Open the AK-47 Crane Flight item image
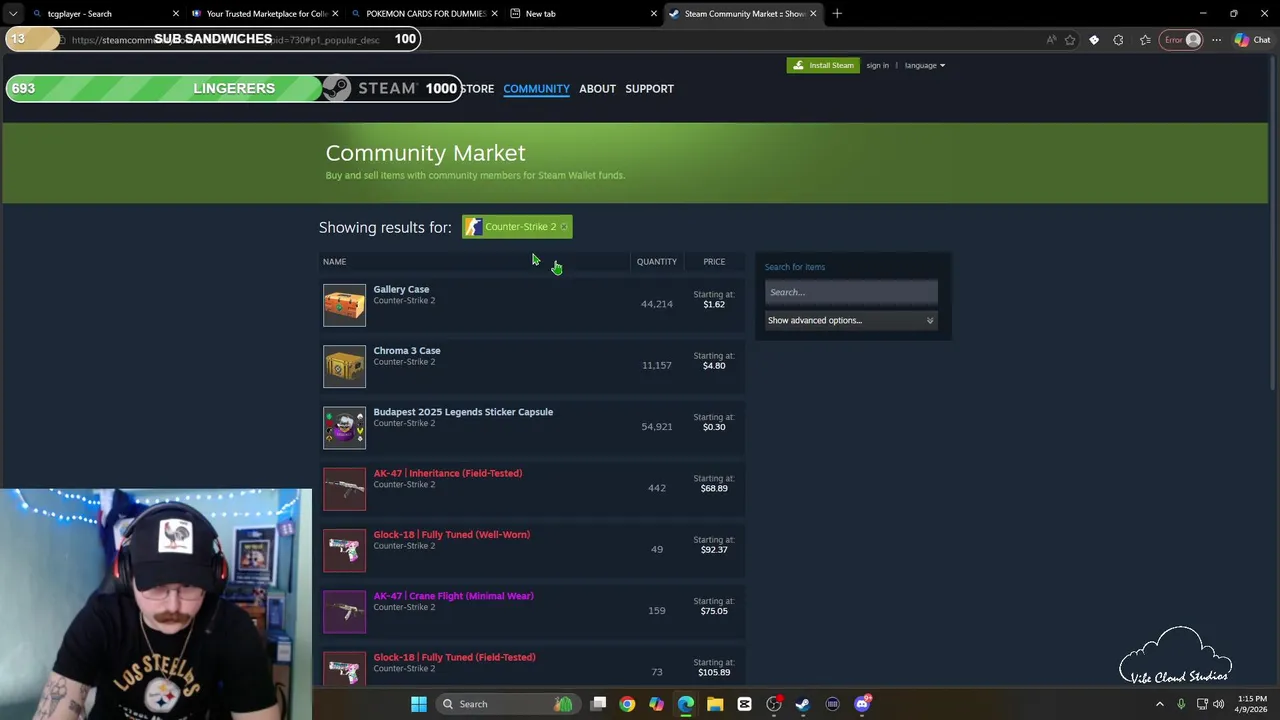The width and height of the screenshot is (1280, 720). point(344,611)
